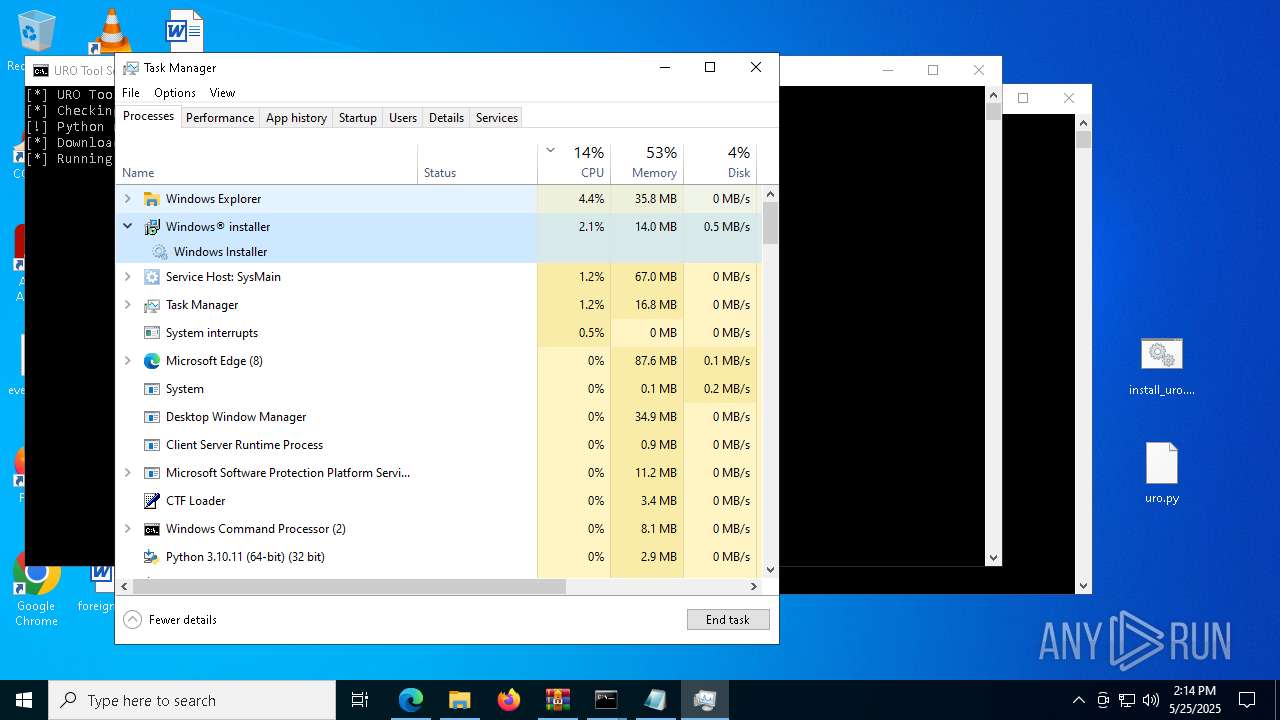The image size is (1280, 720).
Task: Click the Windows Command Processor icon
Action: pos(152,529)
